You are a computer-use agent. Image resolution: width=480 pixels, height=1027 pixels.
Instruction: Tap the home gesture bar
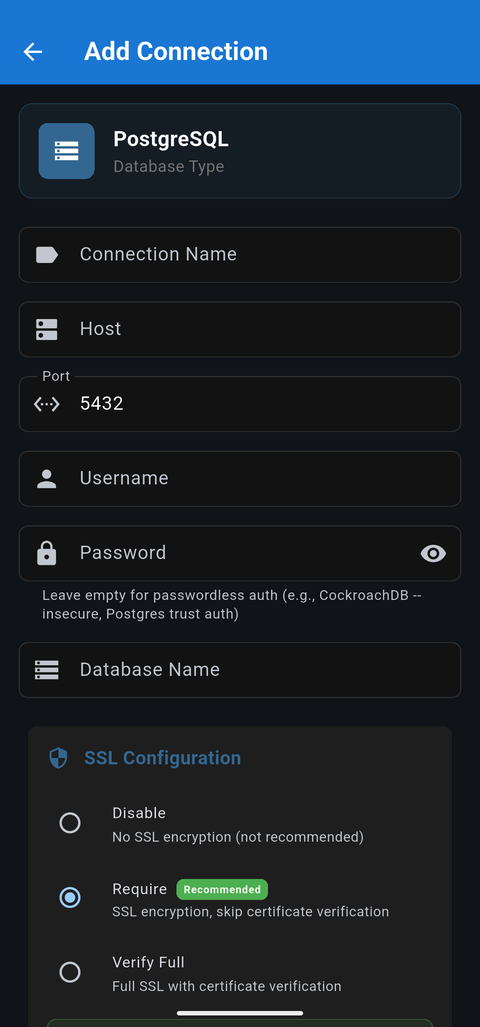point(240,1013)
